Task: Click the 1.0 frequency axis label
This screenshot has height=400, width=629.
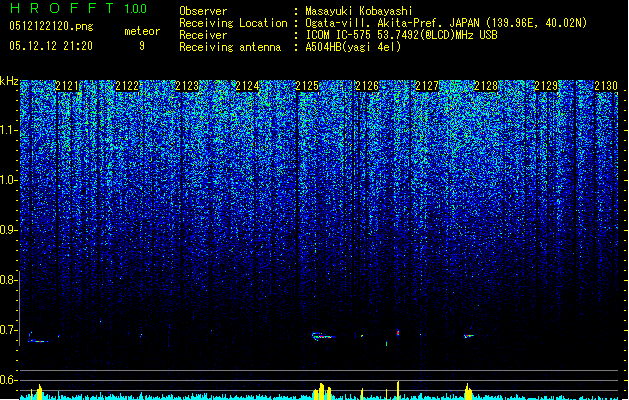Action: click(x=8, y=180)
